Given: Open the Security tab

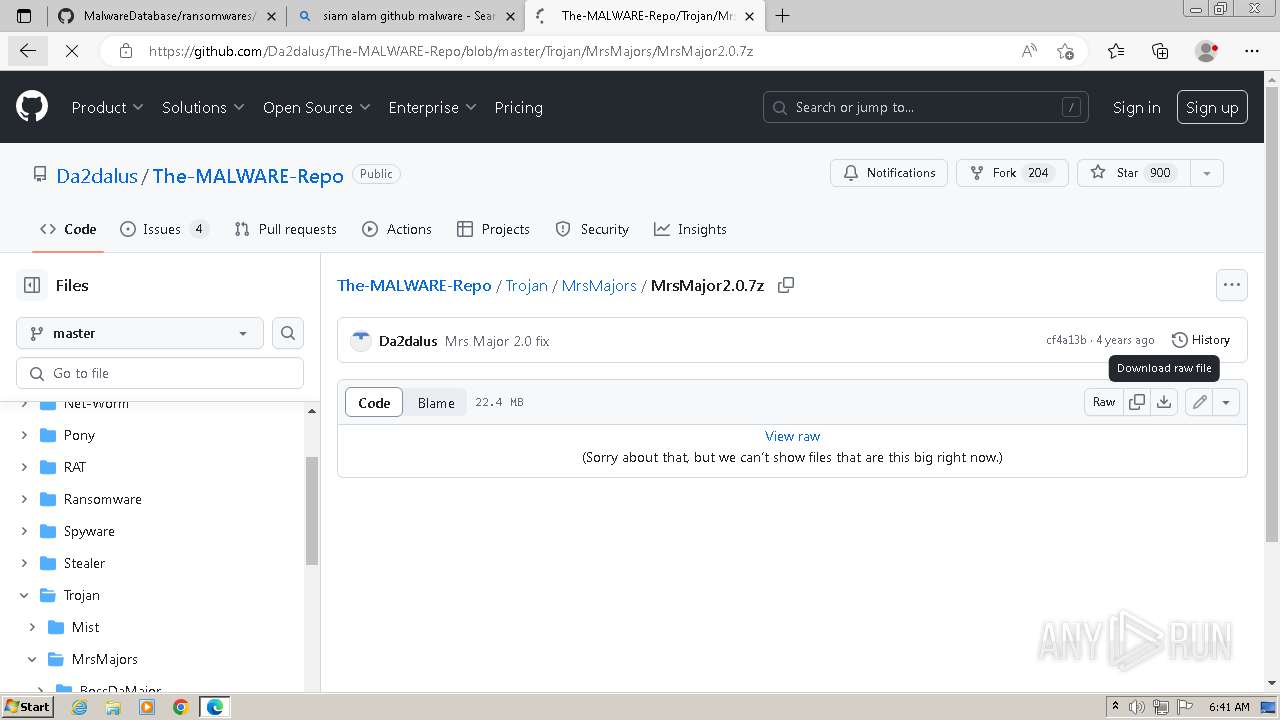Looking at the screenshot, I should click(x=592, y=229).
